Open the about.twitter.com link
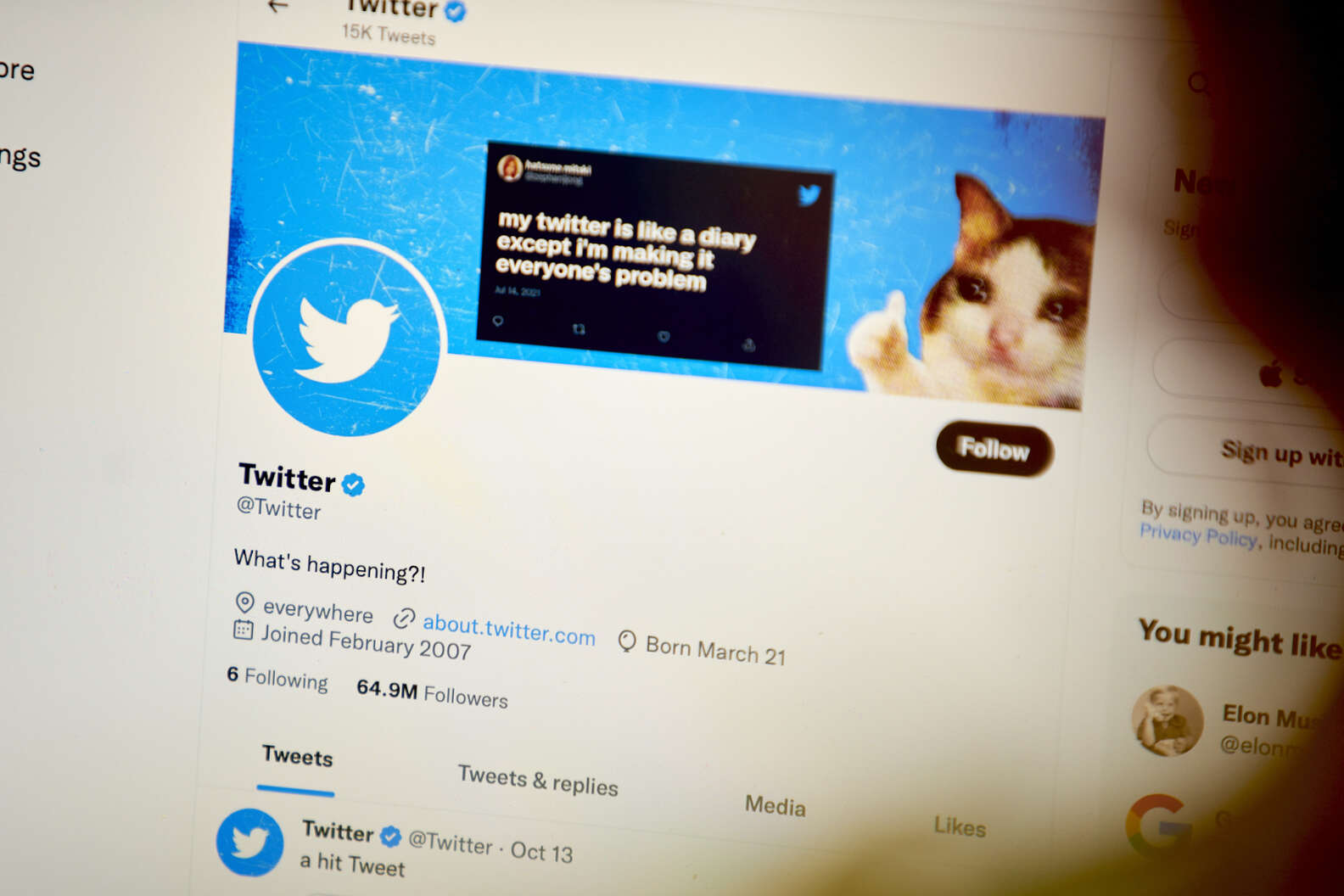Viewport: 1344px width, 896px height. click(x=508, y=630)
